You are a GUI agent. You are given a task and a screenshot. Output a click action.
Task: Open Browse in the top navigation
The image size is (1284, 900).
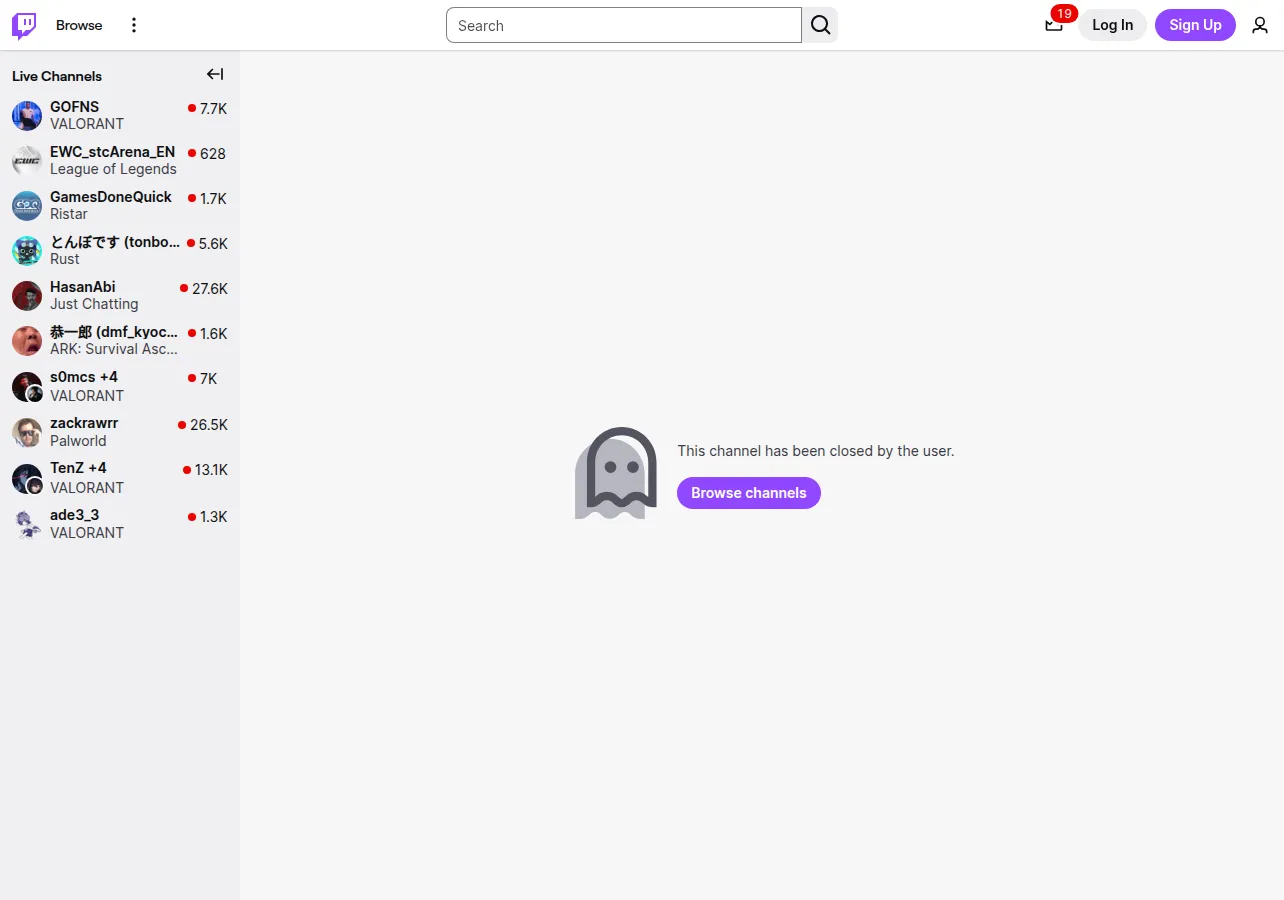tap(79, 25)
